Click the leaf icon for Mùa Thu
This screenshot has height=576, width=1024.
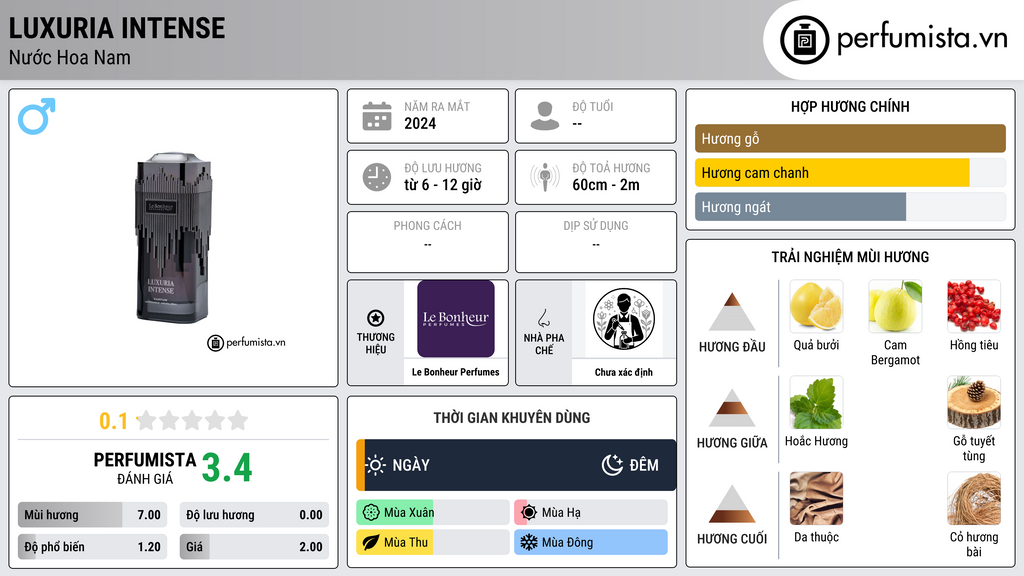coord(371,542)
